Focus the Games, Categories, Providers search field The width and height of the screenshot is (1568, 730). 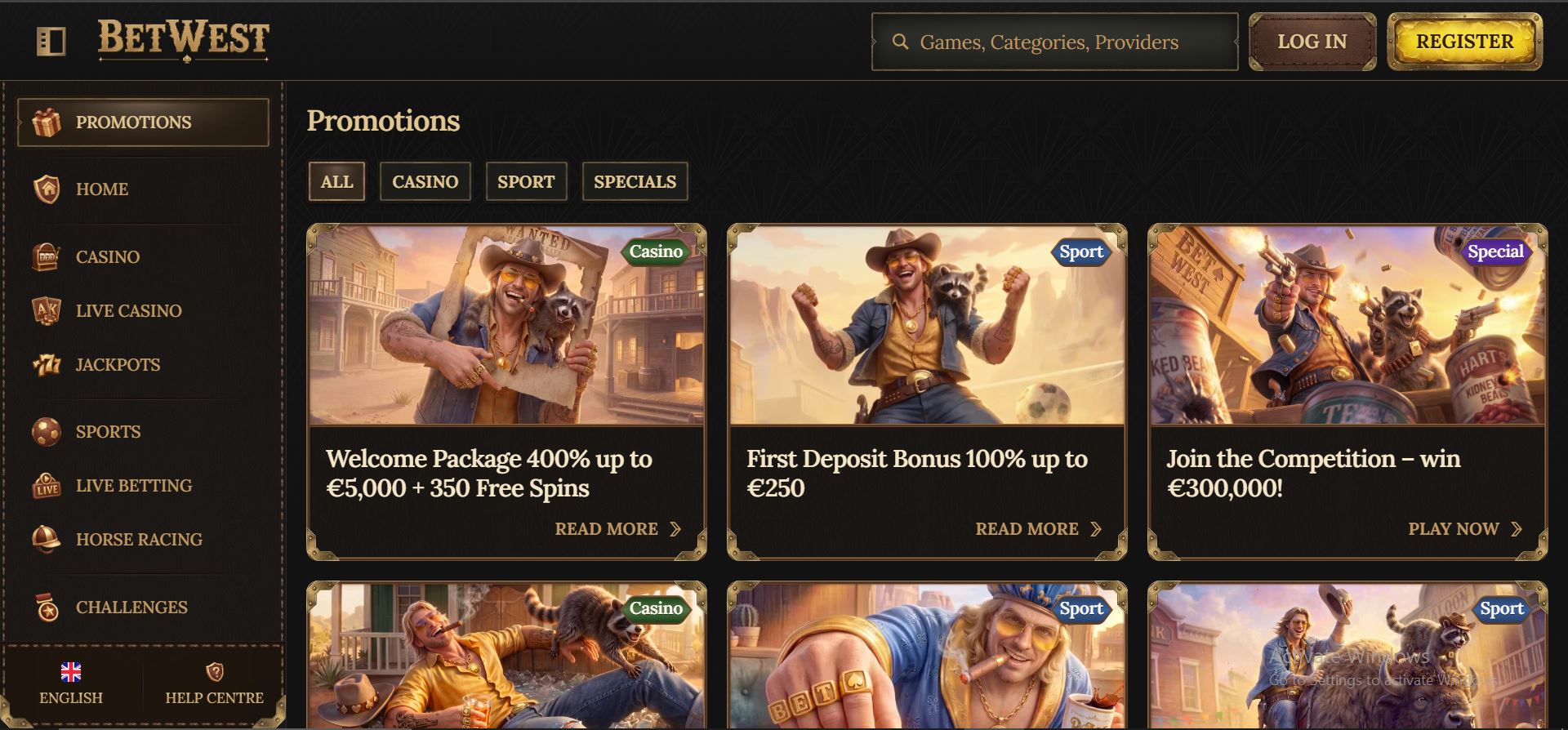point(1054,42)
